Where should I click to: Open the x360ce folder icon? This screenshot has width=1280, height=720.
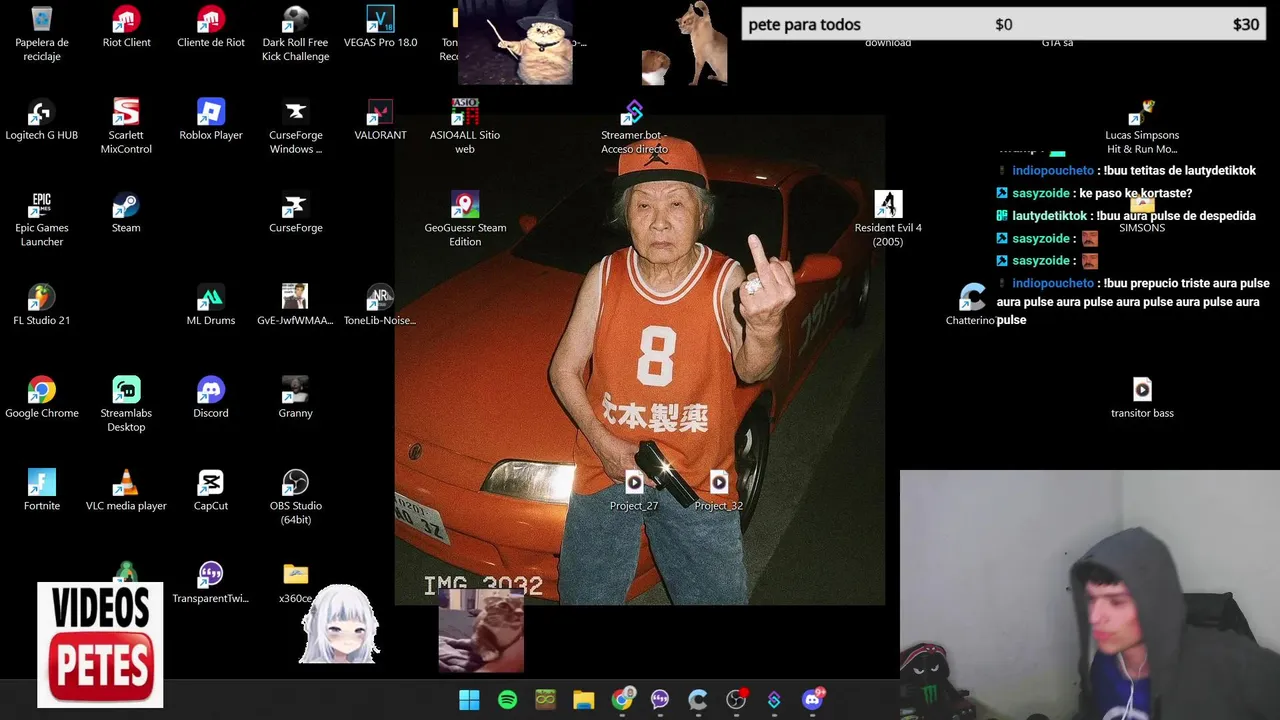(x=295, y=583)
